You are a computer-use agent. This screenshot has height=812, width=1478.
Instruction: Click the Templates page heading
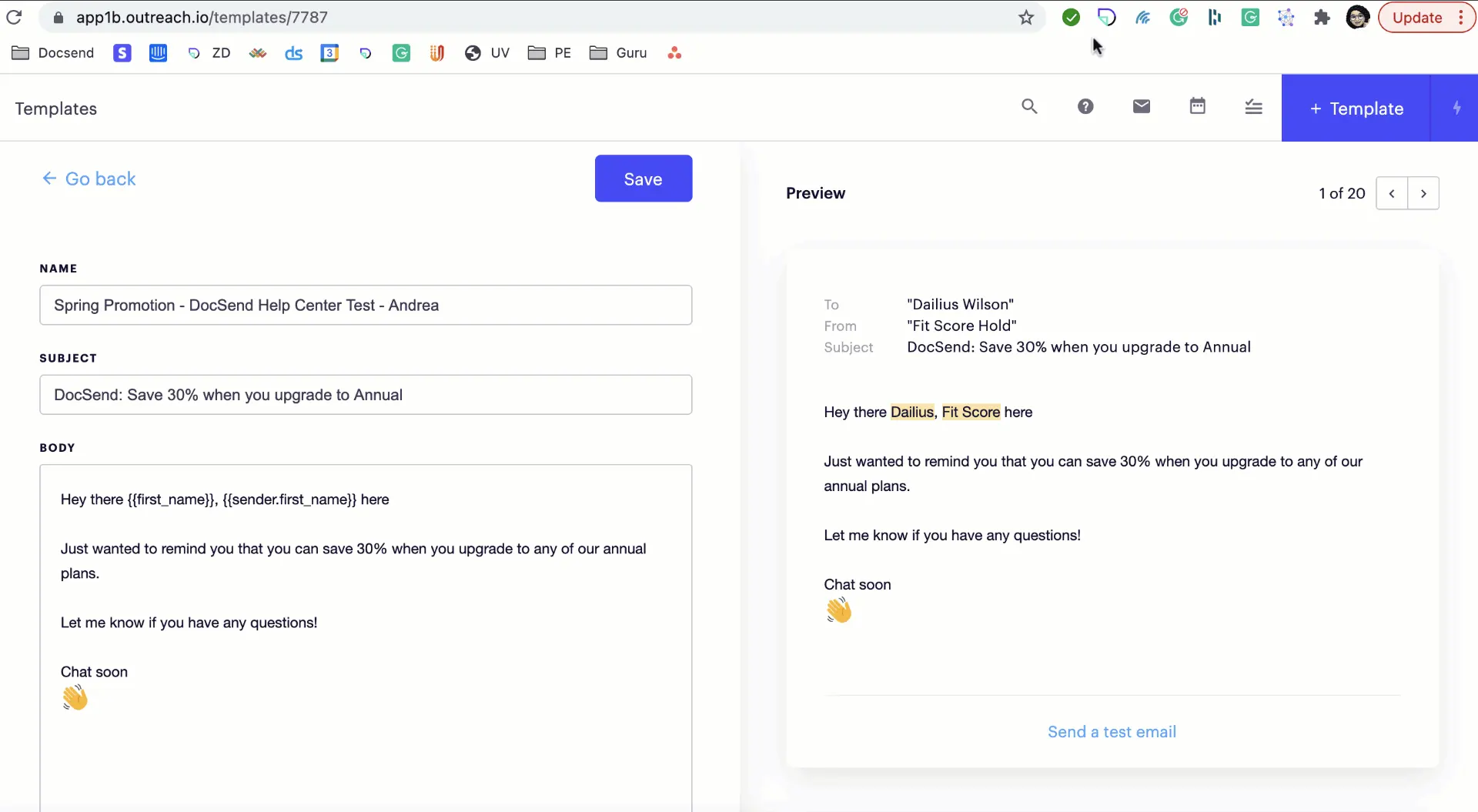pos(56,109)
